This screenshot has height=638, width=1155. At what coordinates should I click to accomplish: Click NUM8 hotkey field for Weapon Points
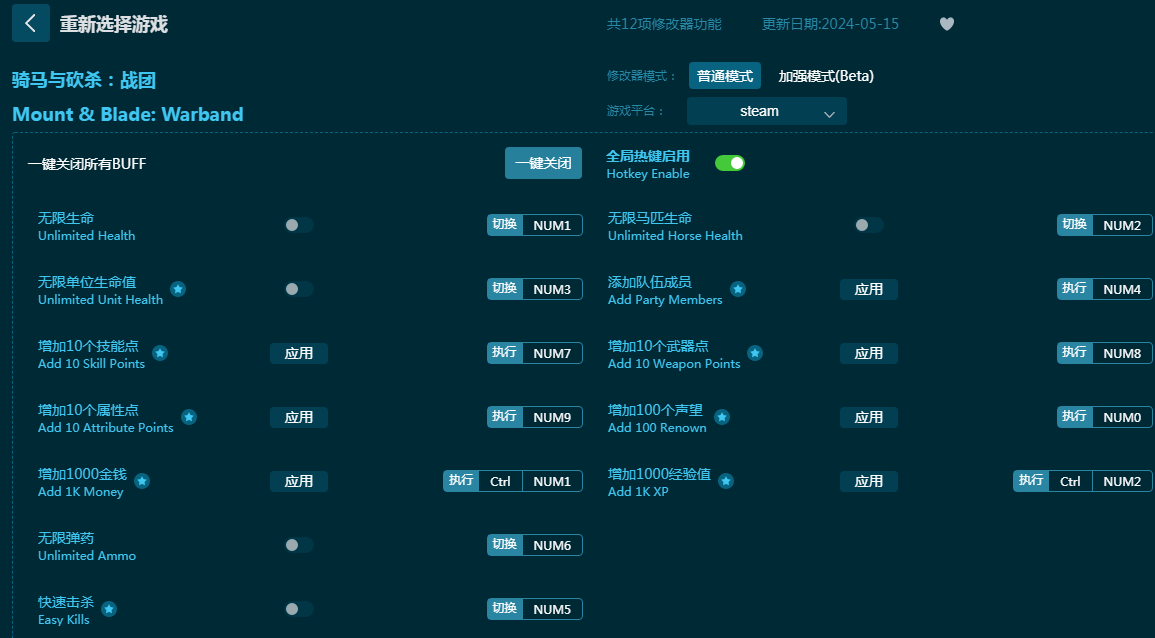(x=1123, y=354)
